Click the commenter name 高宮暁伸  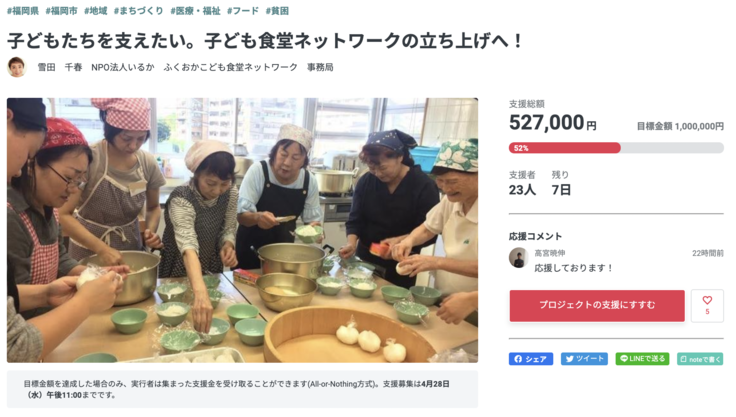[549, 253]
